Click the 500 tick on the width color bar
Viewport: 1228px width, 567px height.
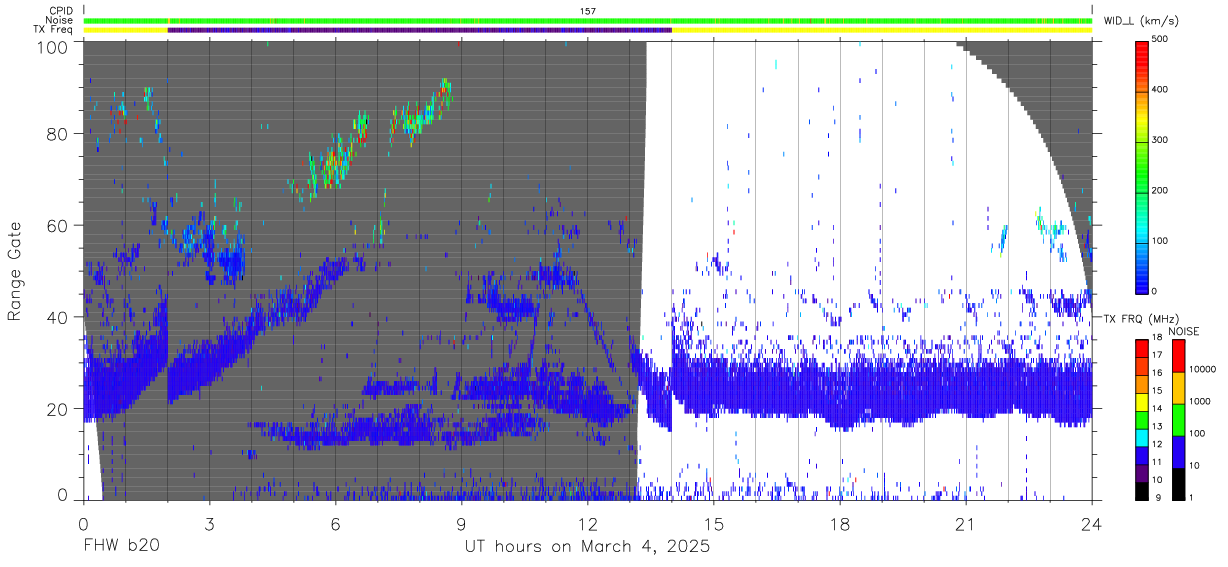(x=1160, y=40)
